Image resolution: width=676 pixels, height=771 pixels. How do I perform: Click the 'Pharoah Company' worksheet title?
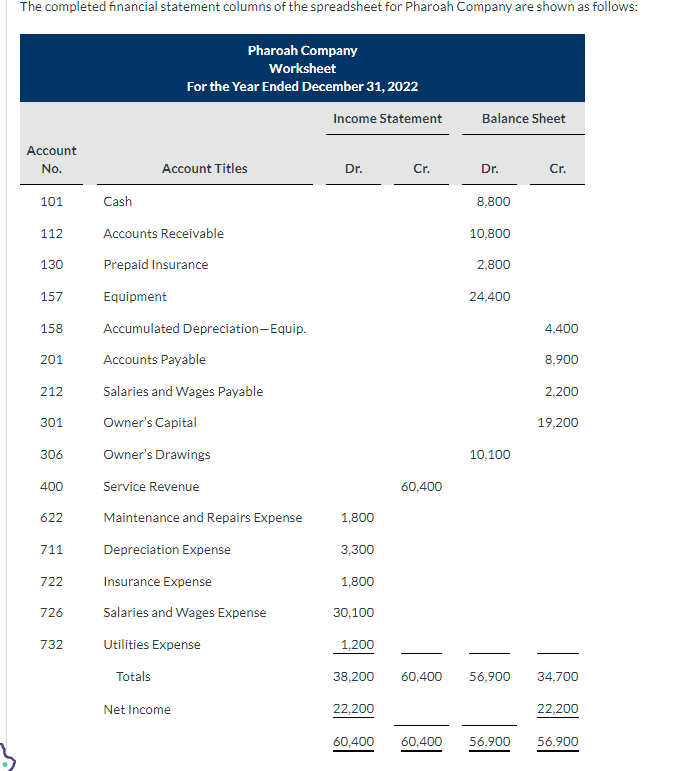pos(302,51)
